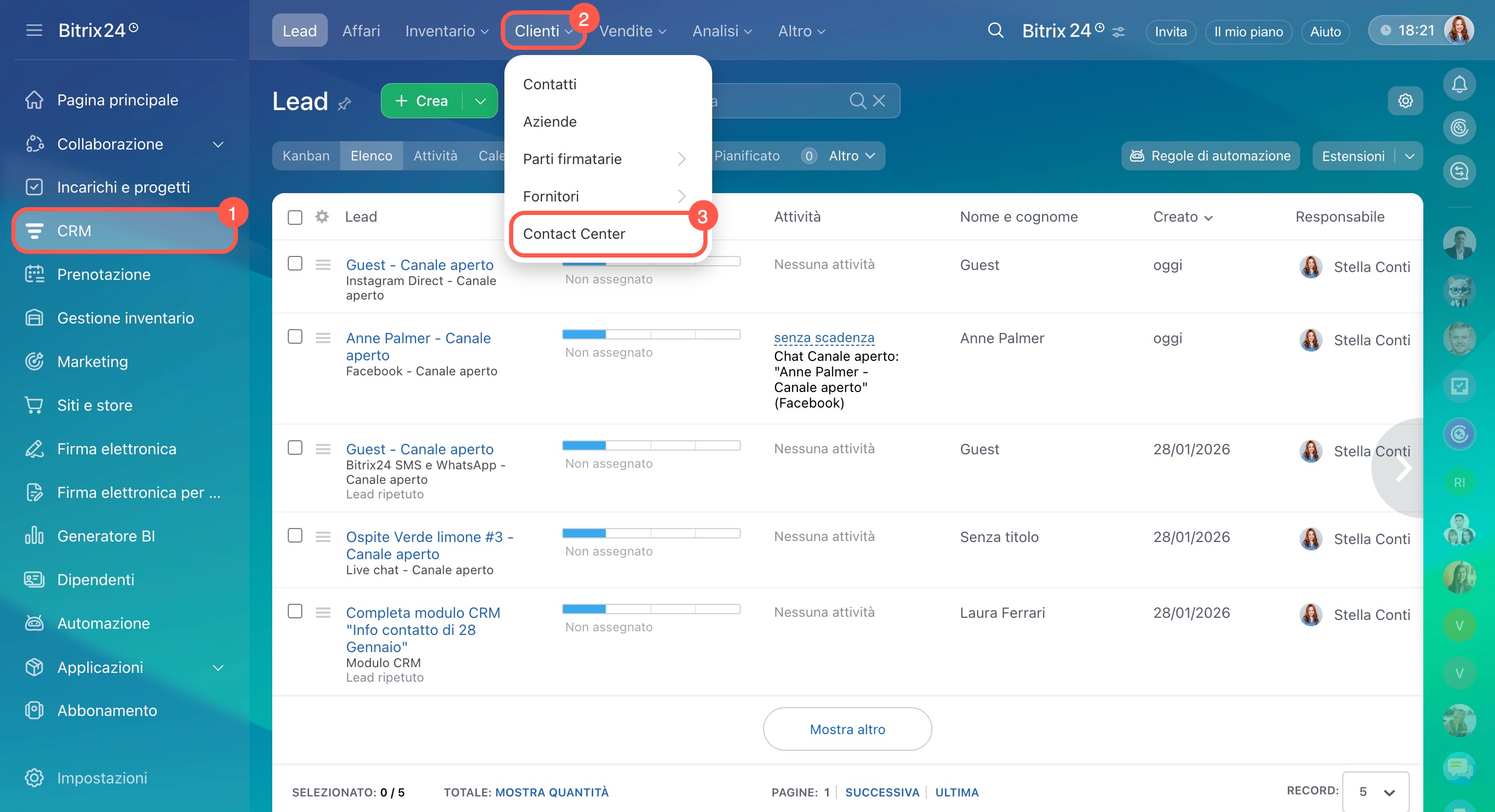Viewport: 1495px width, 812px height.
Task: Open the search magnifier in header
Action: pyautogui.click(x=995, y=31)
